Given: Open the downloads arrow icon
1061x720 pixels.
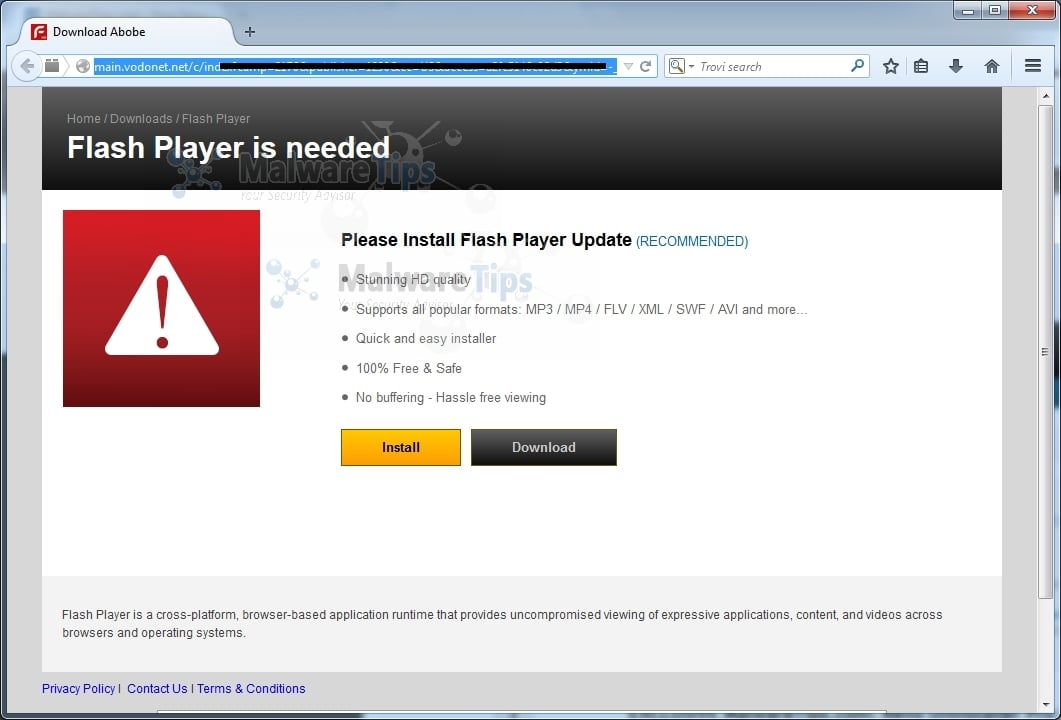Looking at the screenshot, I should coord(955,66).
